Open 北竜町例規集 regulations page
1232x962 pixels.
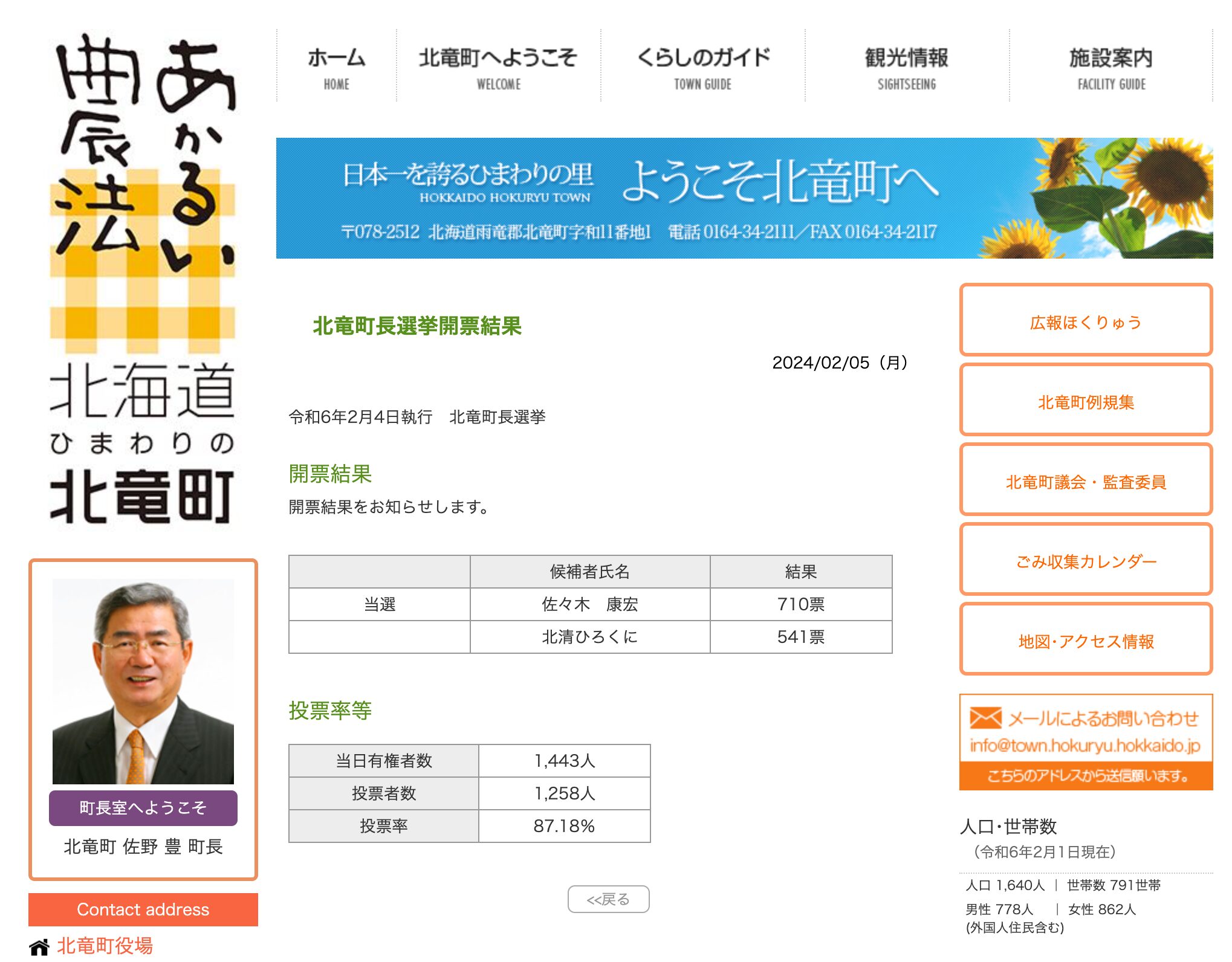1085,401
